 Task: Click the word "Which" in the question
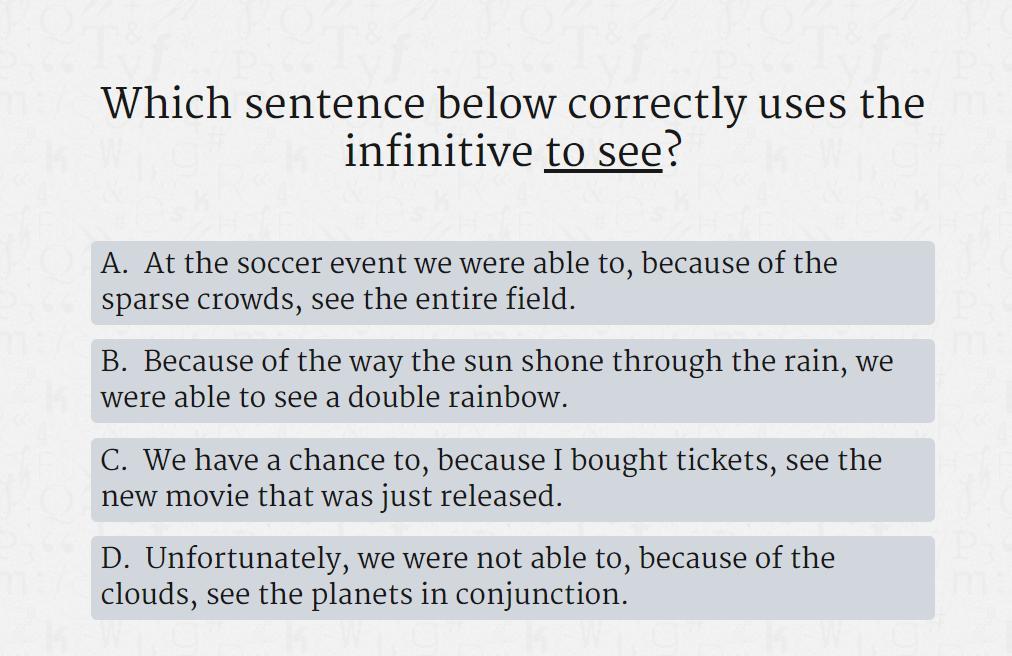pyautogui.click(x=166, y=104)
